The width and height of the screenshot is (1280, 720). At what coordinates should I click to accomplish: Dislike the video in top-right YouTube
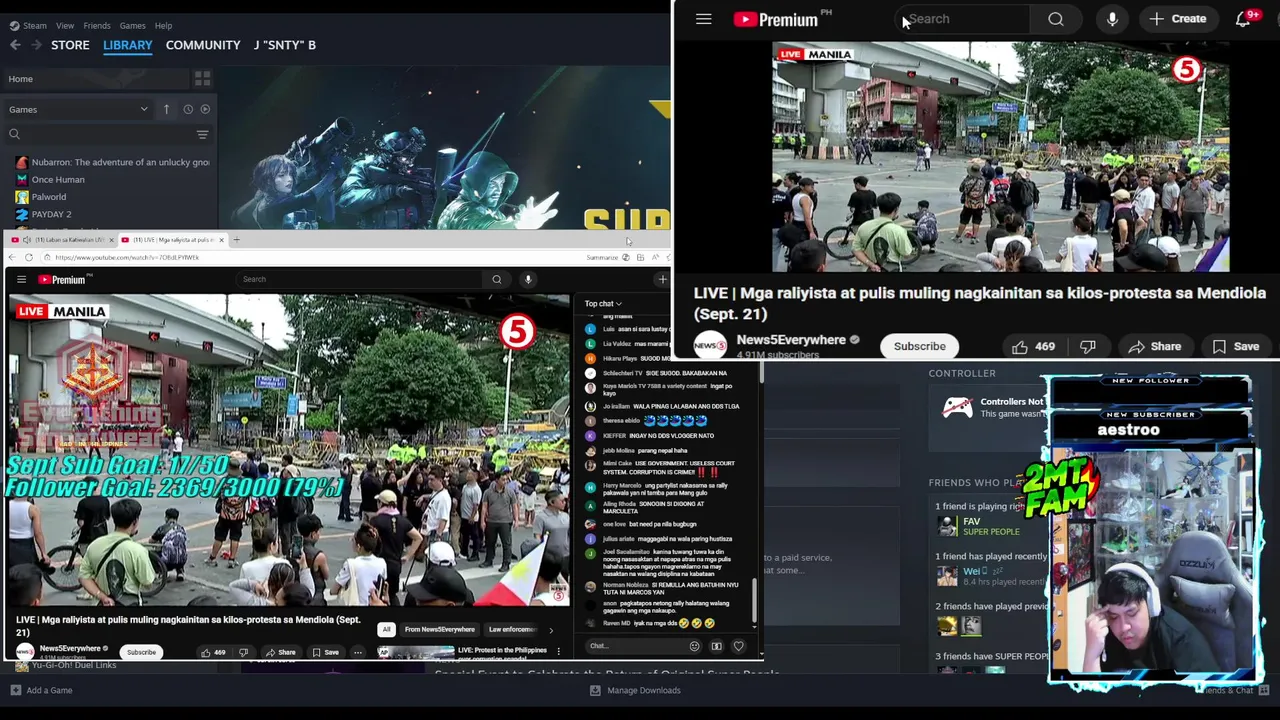1087,346
